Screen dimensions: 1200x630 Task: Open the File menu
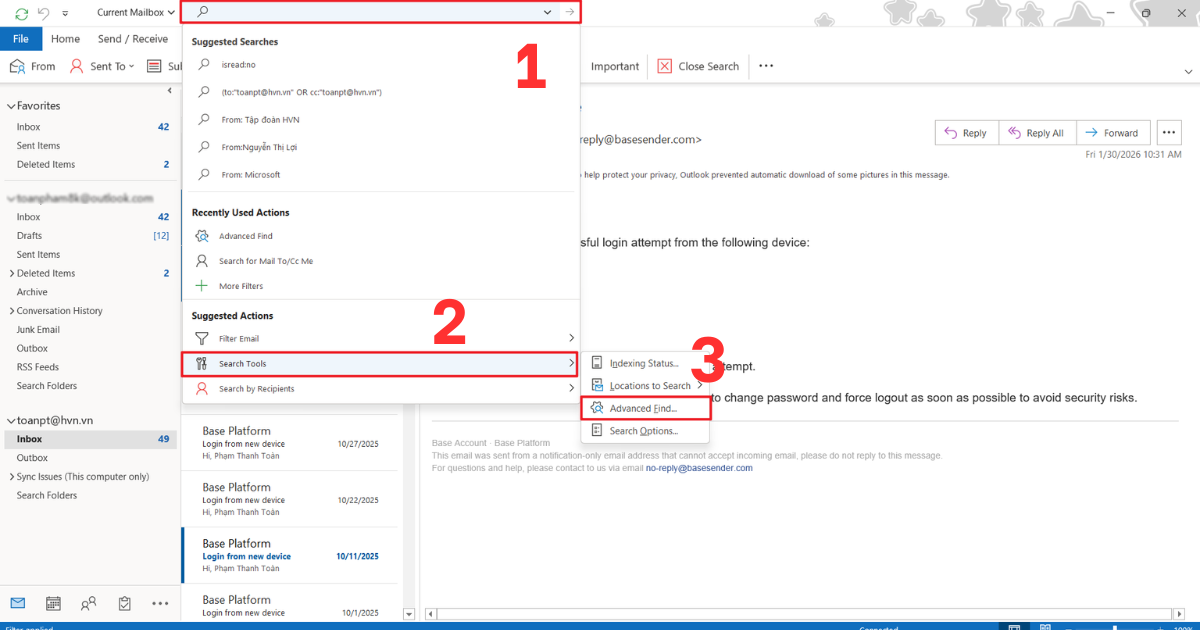20,38
